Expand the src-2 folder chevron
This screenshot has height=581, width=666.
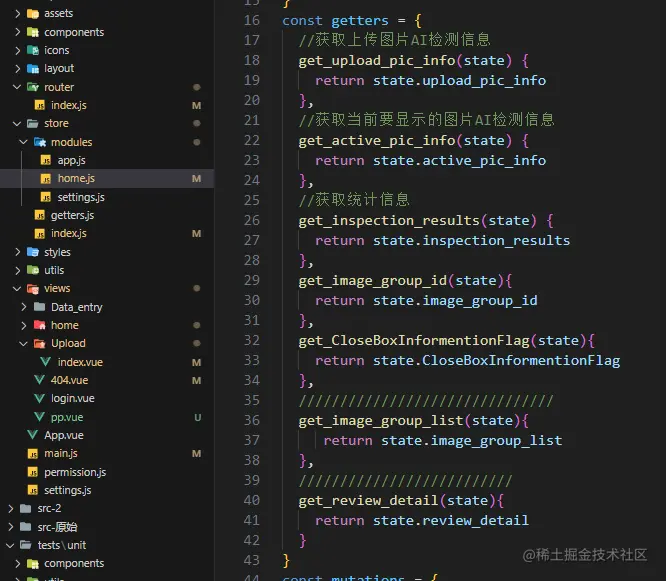point(11,508)
